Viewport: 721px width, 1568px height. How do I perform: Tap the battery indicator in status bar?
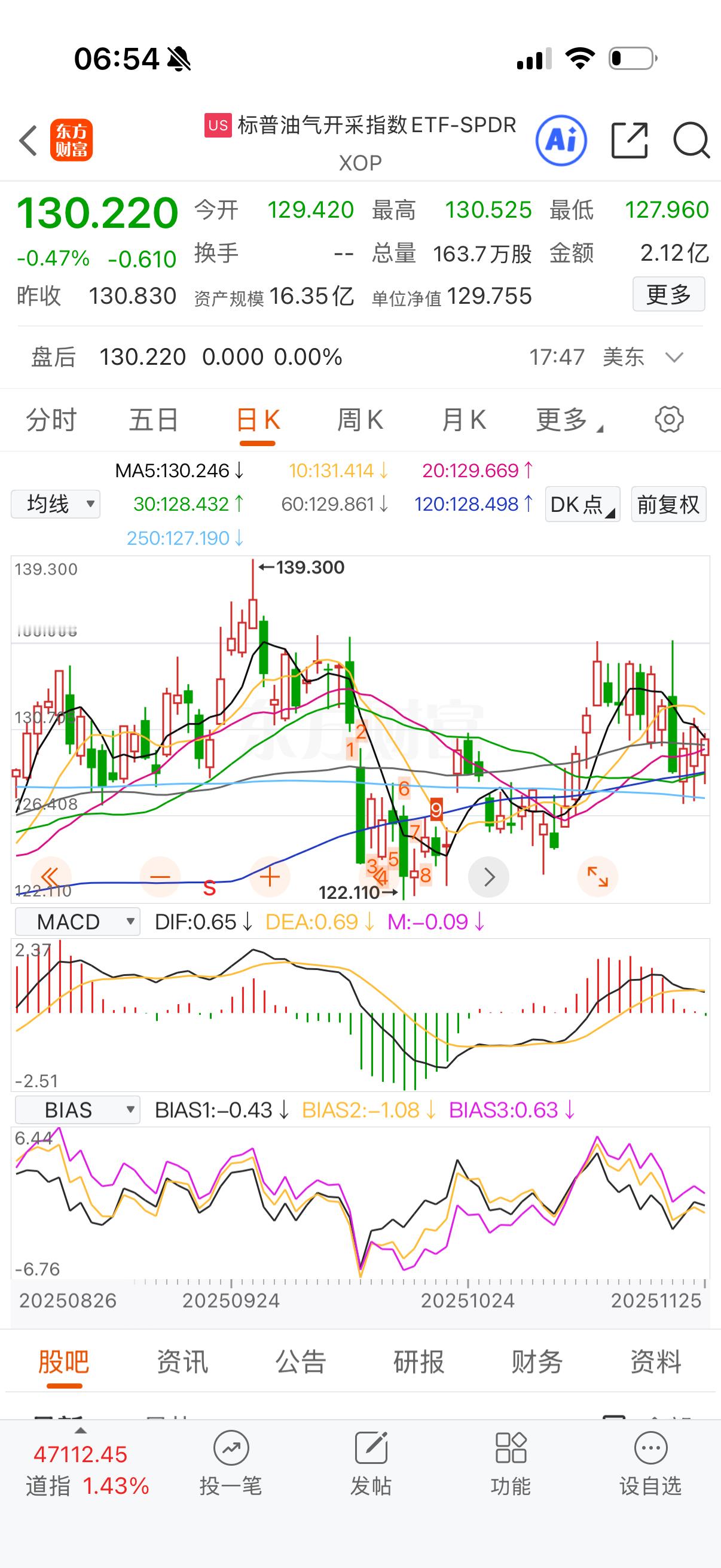coord(633,59)
